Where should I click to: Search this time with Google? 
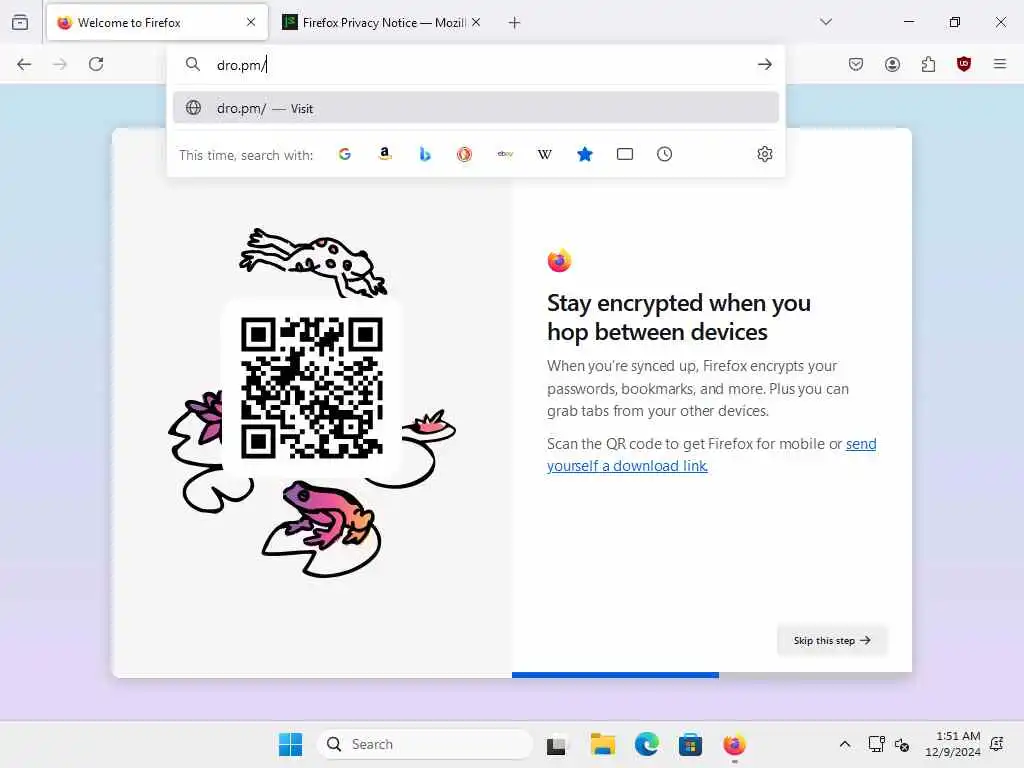click(345, 154)
